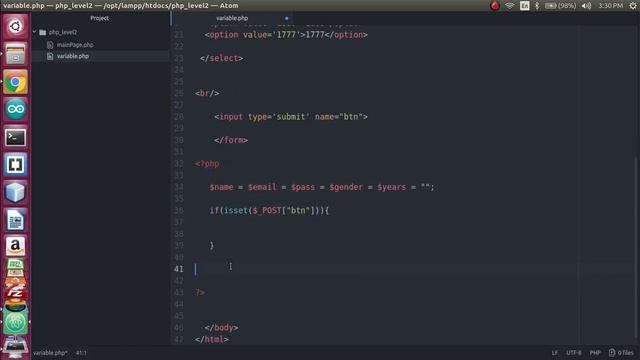
Task: Click the </body> closing tag
Action: 221,328
